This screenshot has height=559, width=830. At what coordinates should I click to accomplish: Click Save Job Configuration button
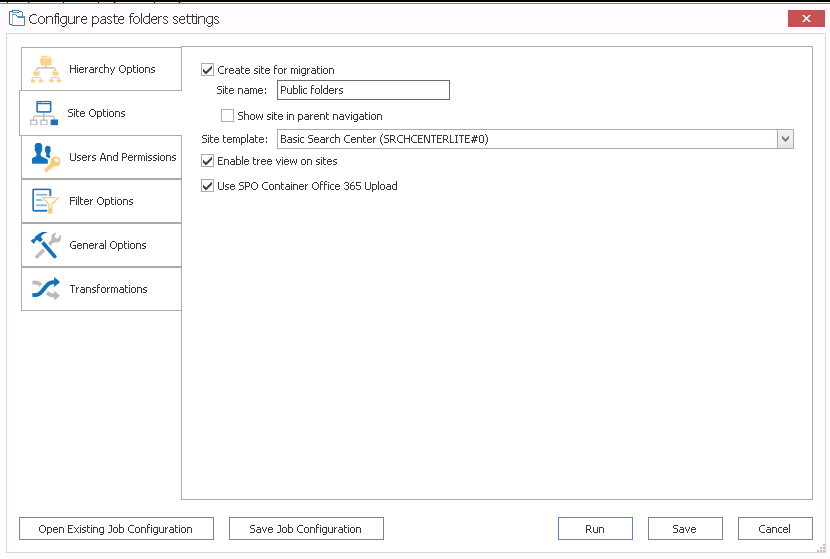pyautogui.click(x=305, y=529)
